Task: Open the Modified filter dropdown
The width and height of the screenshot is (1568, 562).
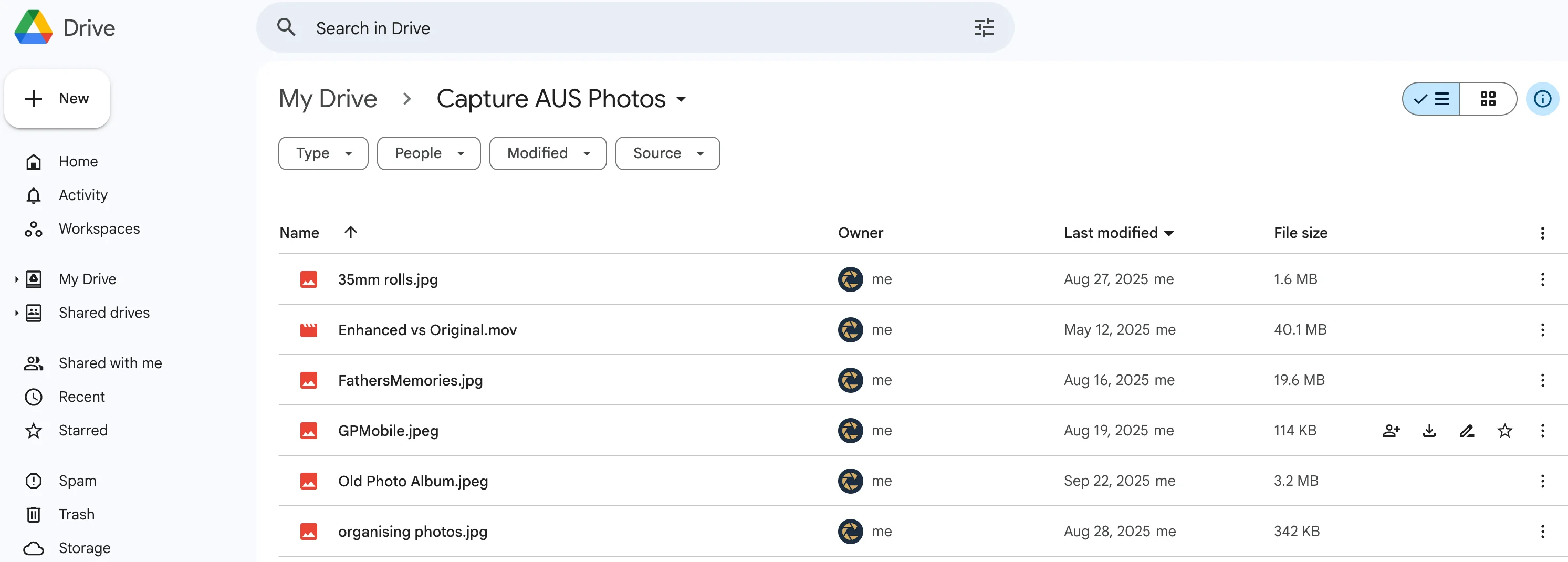Action: (548, 153)
